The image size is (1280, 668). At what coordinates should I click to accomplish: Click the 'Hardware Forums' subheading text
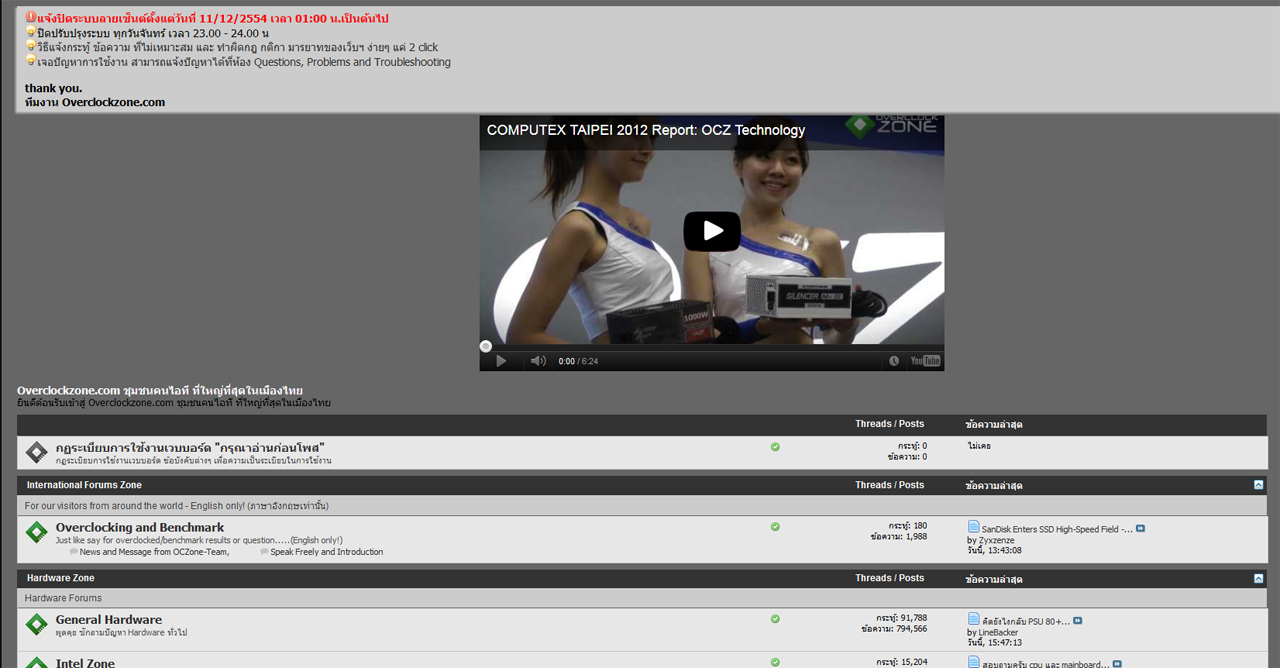point(63,598)
